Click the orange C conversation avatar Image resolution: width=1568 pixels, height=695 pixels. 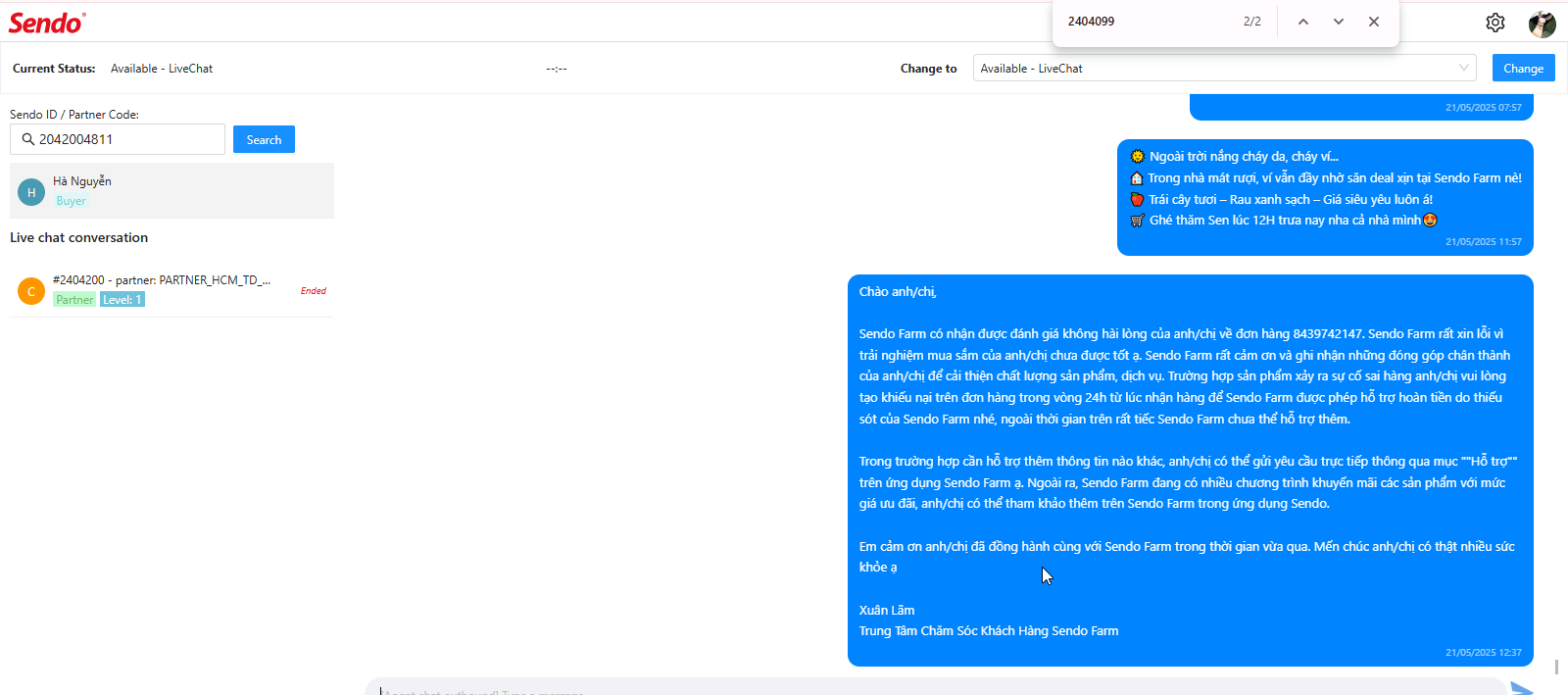pyautogui.click(x=31, y=291)
